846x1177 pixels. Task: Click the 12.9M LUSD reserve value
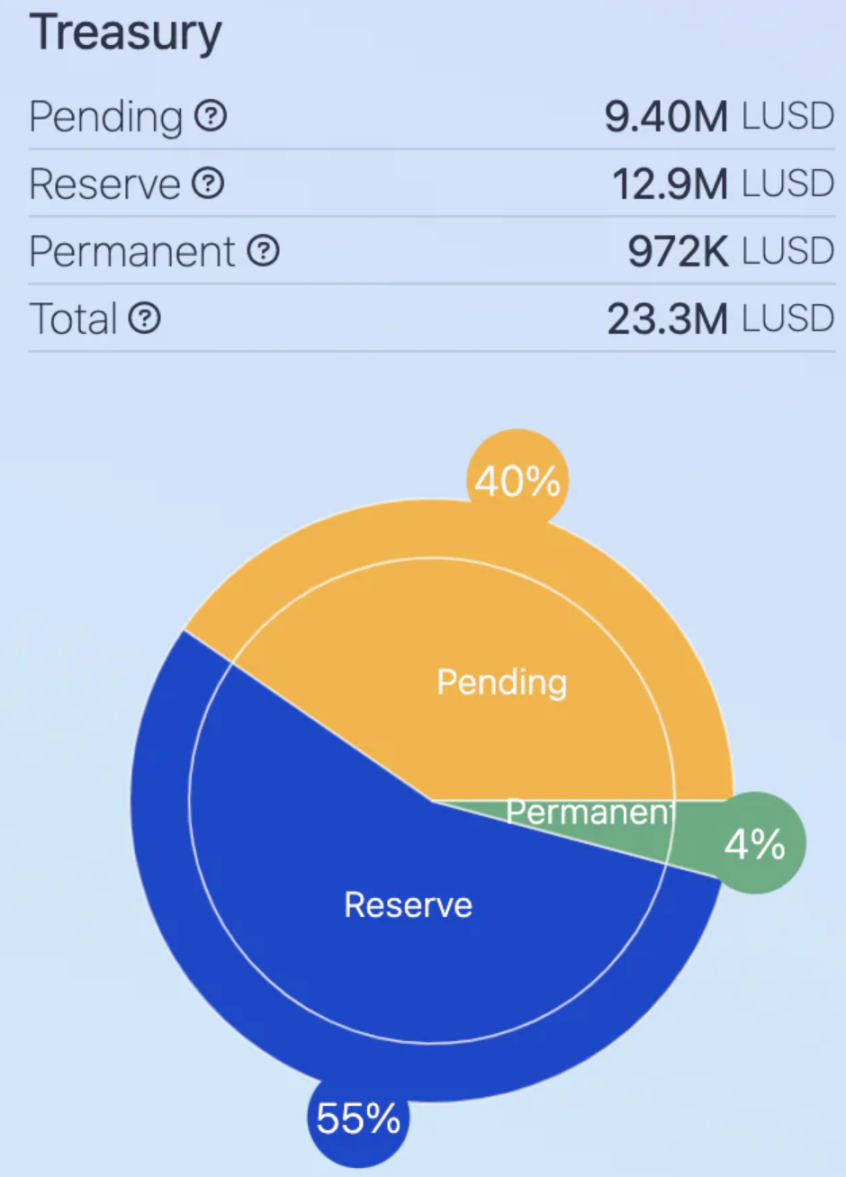pos(722,184)
